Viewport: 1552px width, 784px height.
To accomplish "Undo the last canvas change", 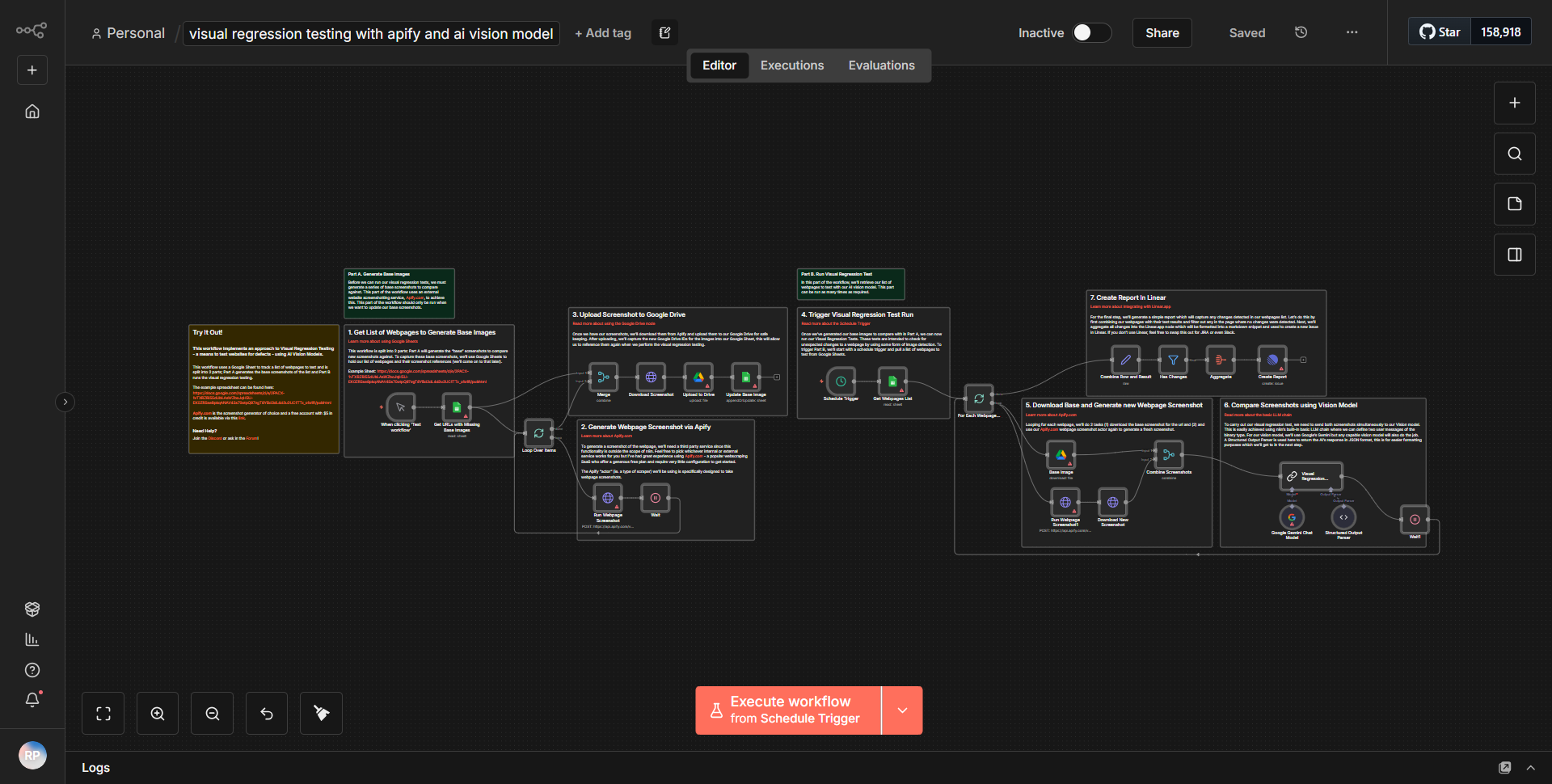I will pos(266,713).
